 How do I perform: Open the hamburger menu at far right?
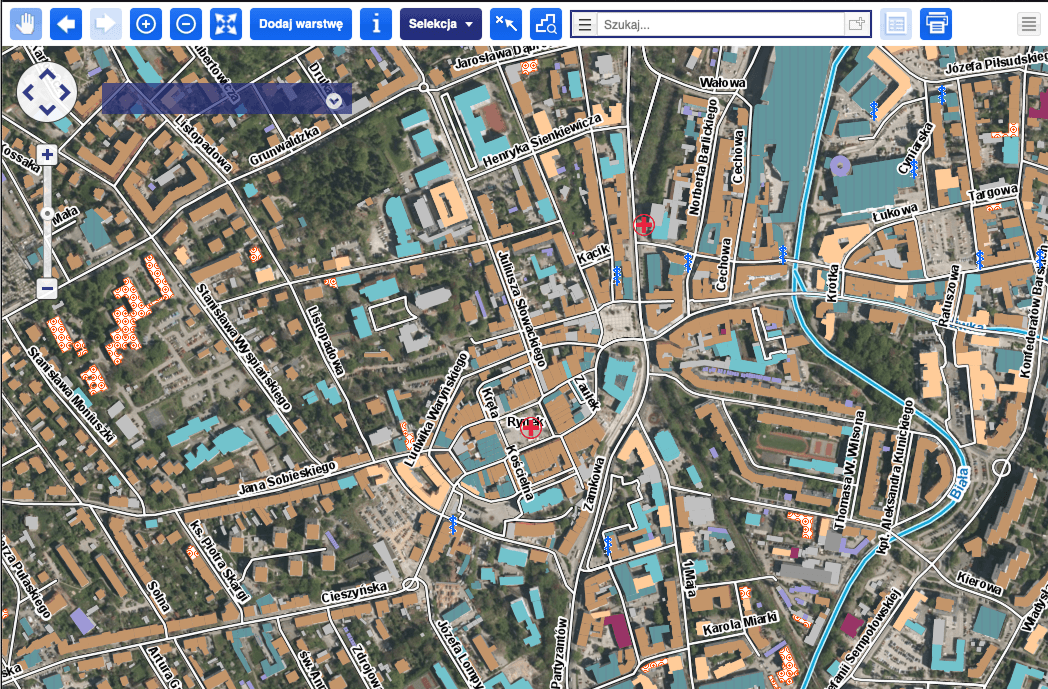[x=1028, y=25]
